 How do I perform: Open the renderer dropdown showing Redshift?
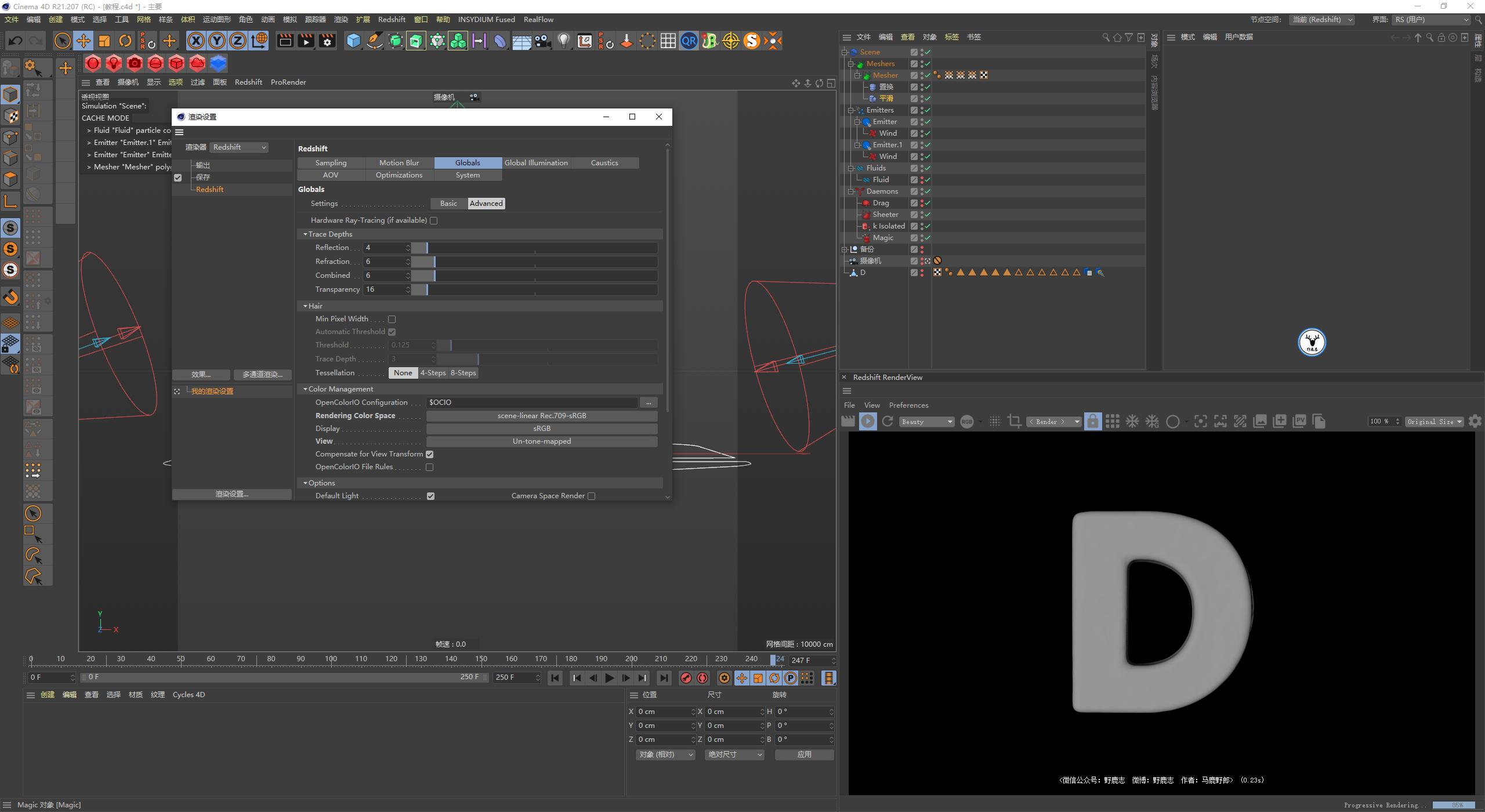tap(239, 147)
